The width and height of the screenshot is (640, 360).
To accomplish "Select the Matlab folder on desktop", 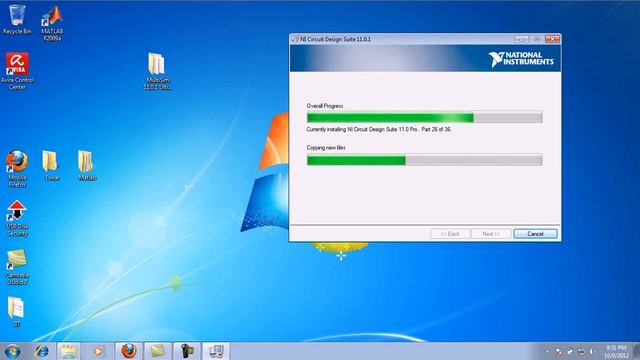I will [x=87, y=166].
